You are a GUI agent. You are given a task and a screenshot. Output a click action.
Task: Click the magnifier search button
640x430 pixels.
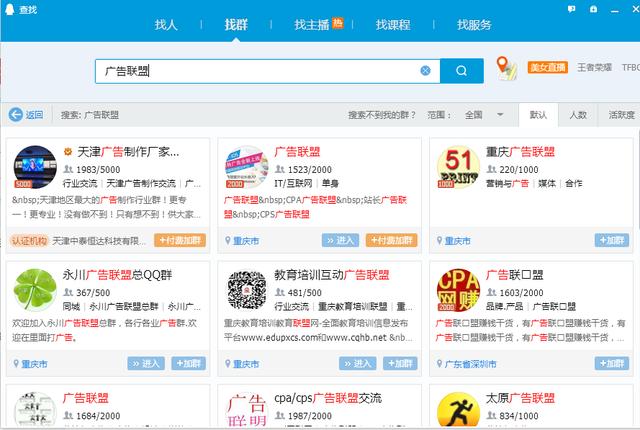pos(462,71)
